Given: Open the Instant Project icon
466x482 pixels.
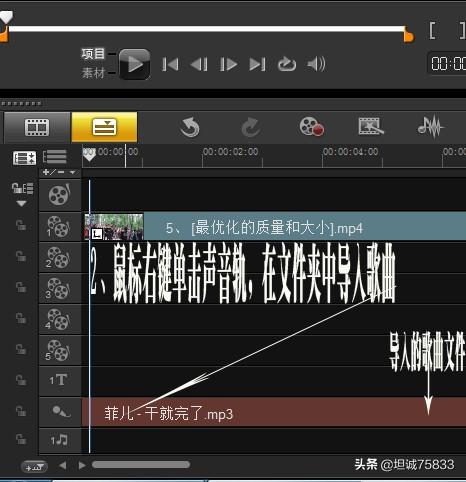Looking at the screenshot, I should click(371, 127).
